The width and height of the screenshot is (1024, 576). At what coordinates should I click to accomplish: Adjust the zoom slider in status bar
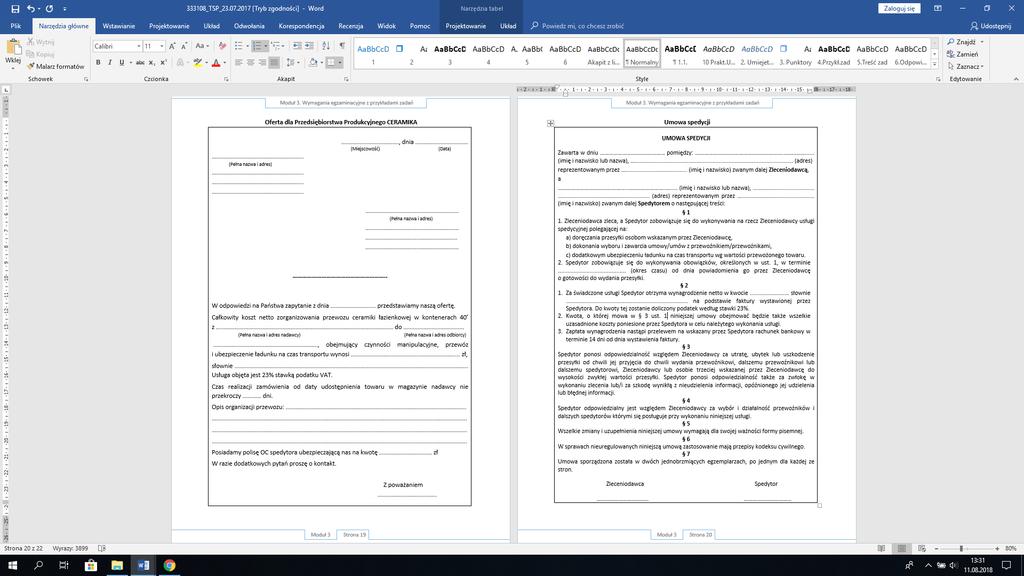pyautogui.click(x=961, y=549)
